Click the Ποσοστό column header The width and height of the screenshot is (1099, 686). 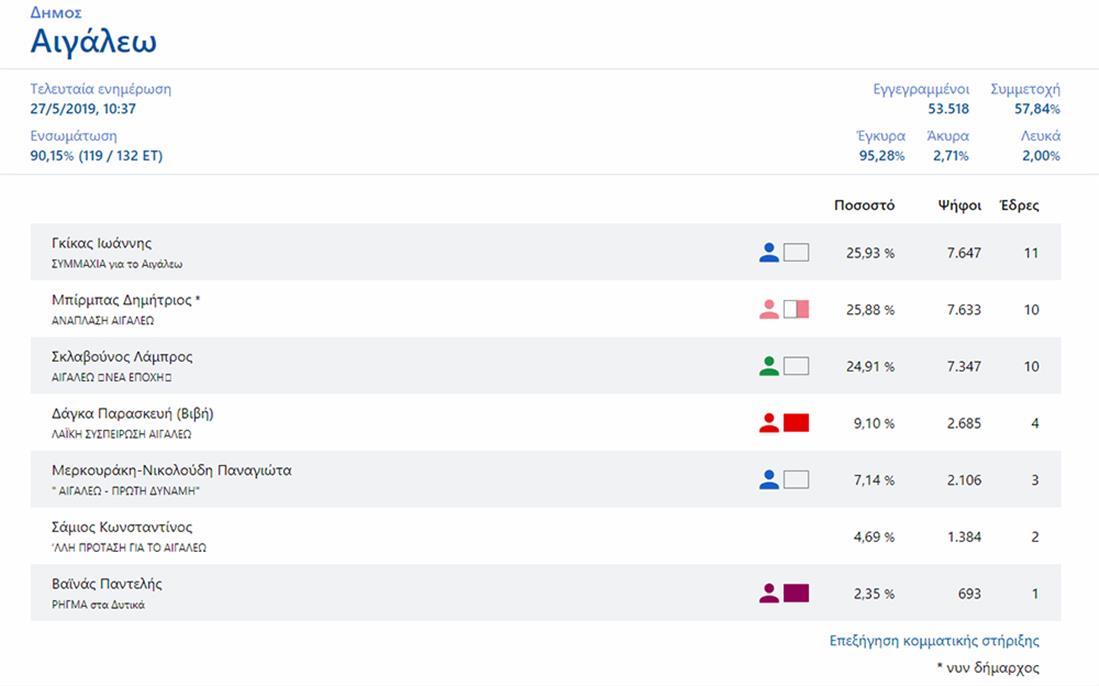pyautogui.click(x=864, y=206)
